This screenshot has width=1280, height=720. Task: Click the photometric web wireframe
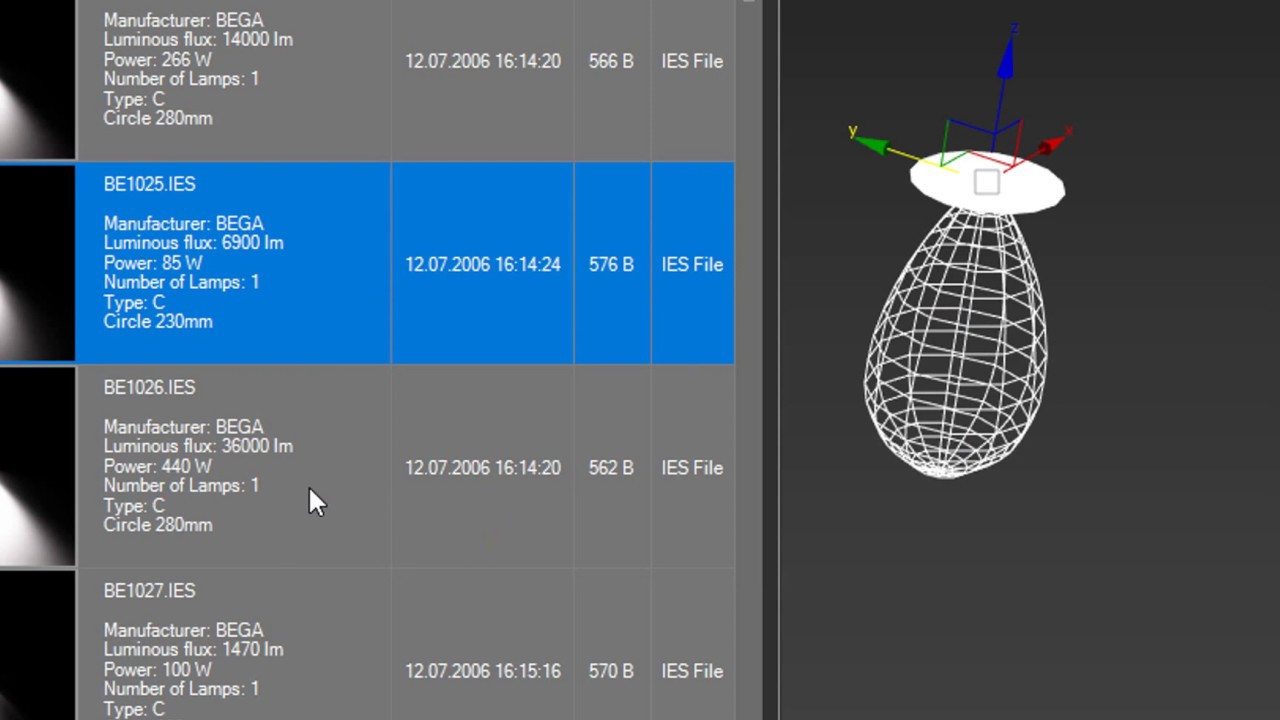955,343
